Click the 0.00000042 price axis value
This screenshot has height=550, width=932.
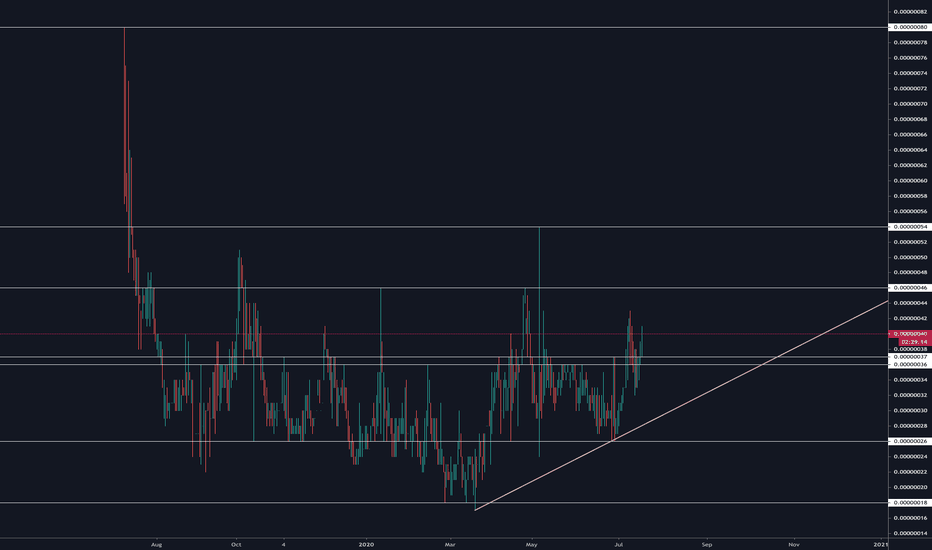tap(911, 319)
